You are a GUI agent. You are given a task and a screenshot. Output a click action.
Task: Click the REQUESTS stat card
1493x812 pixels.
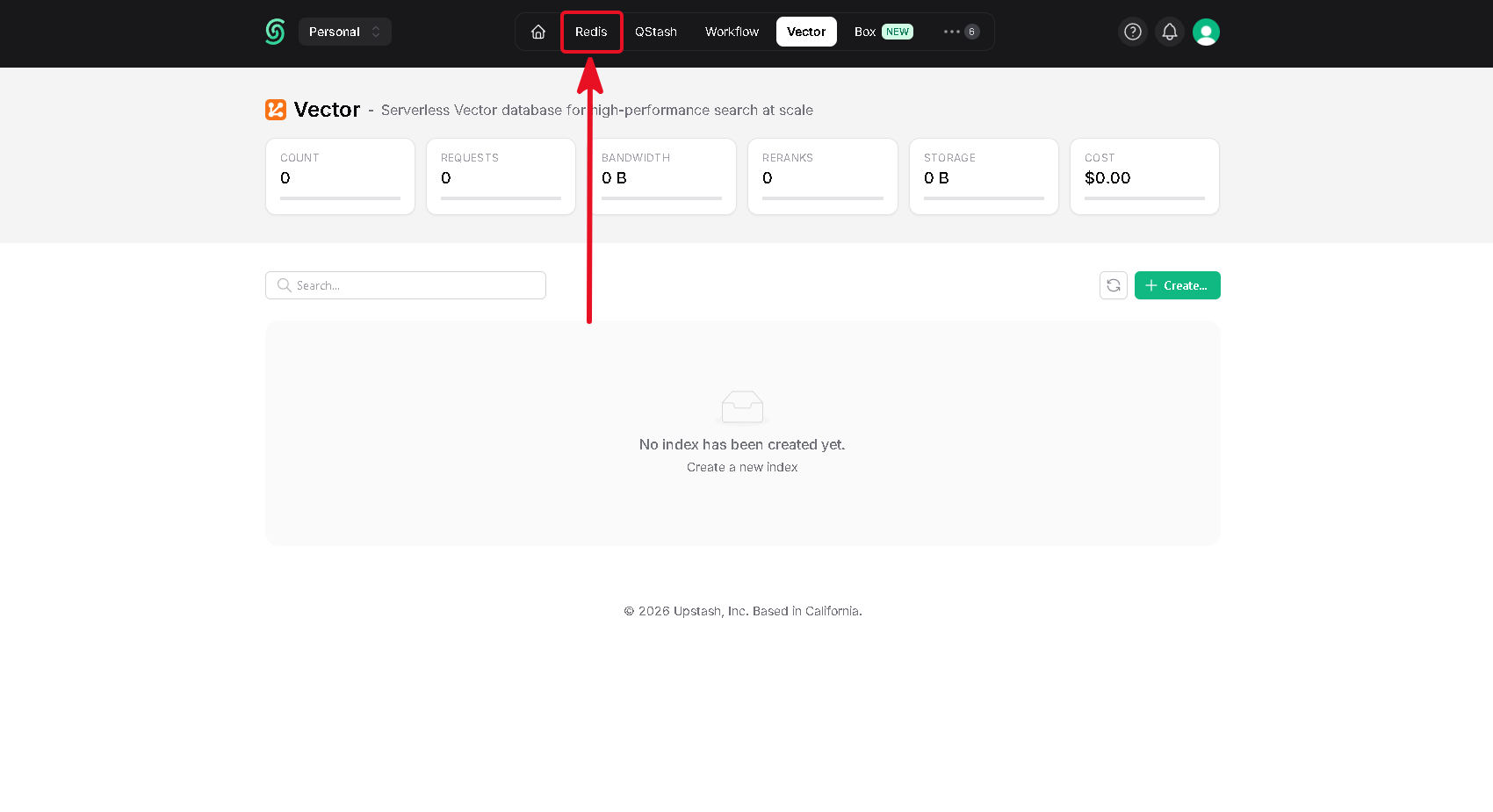pyautogui.click(x=501, y=176)
